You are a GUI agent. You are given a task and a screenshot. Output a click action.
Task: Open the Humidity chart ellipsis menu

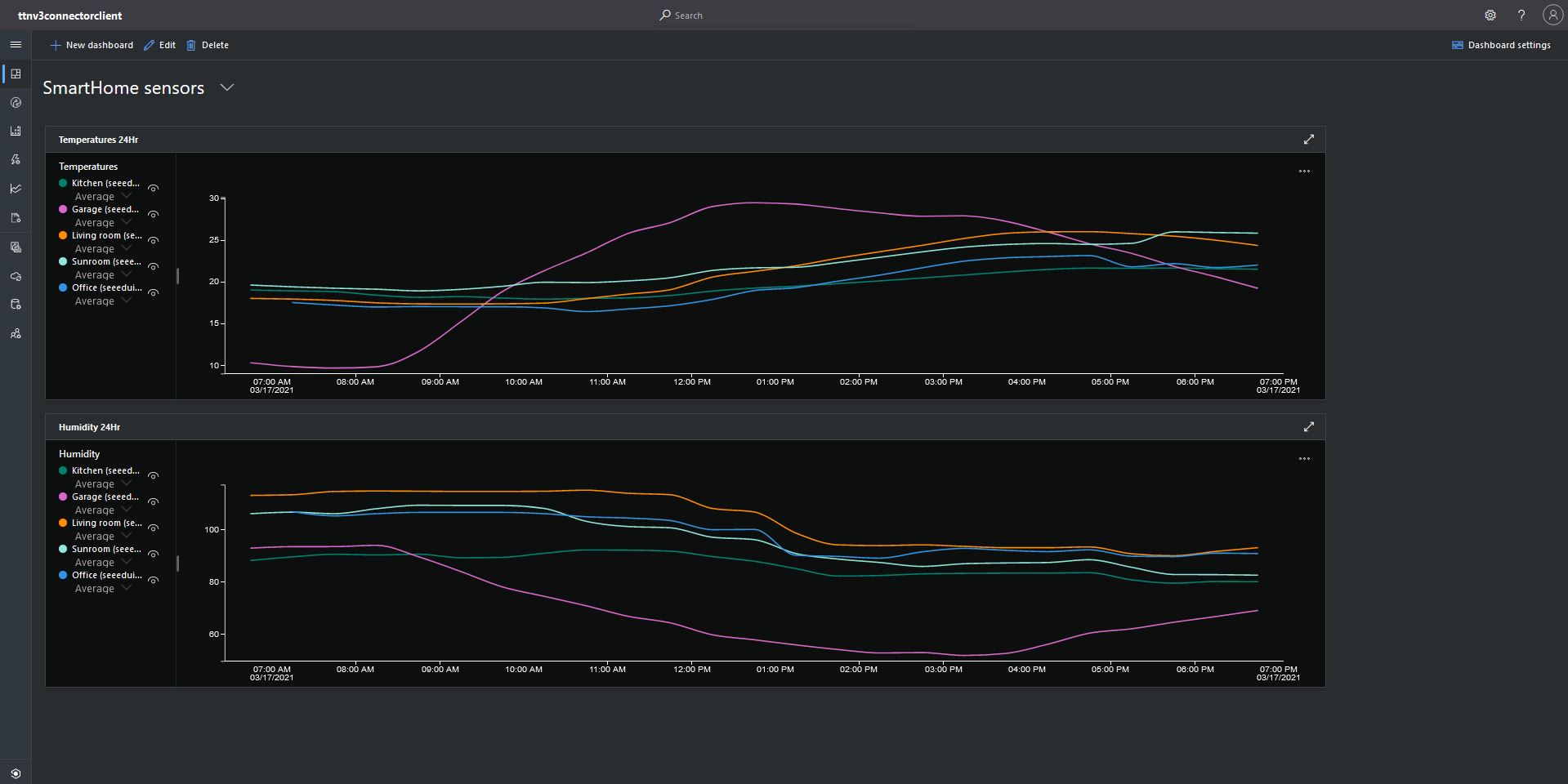coord(1304,459)
